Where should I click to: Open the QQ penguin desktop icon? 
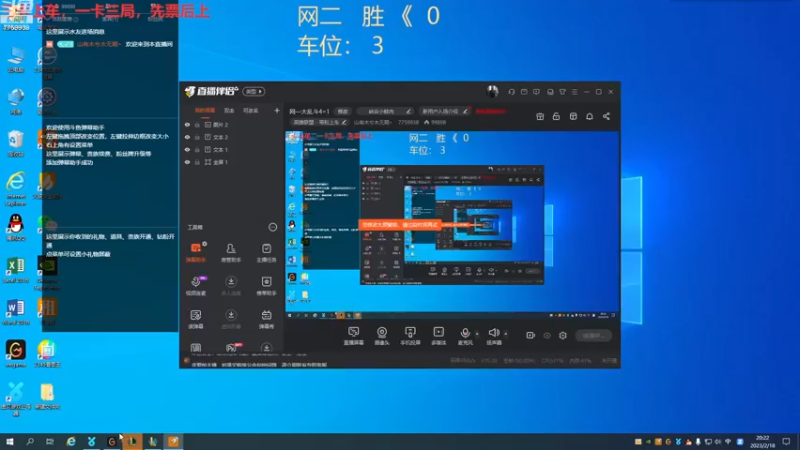(x=16, y=228)
